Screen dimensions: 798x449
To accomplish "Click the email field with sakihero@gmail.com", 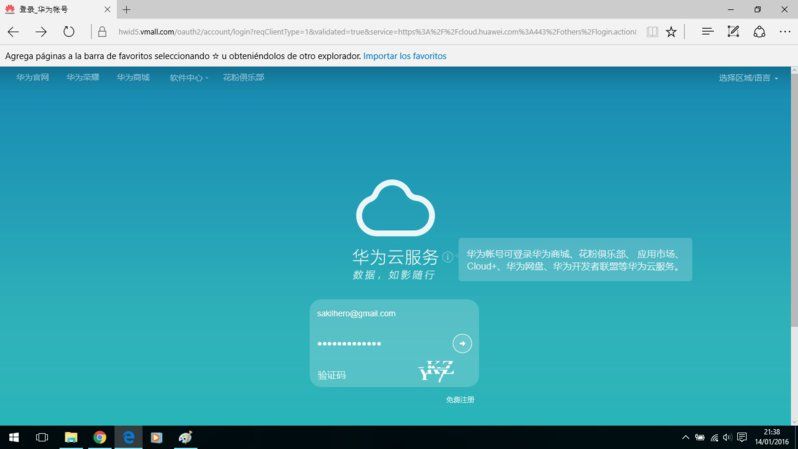I will click(x=394, y=314).
